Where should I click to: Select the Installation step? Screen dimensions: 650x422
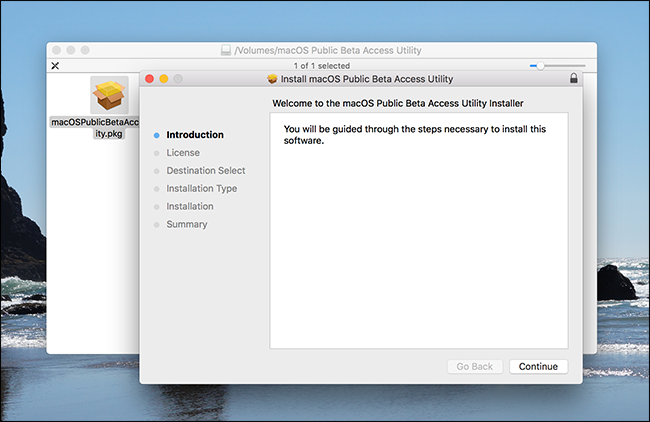(190, 206)
